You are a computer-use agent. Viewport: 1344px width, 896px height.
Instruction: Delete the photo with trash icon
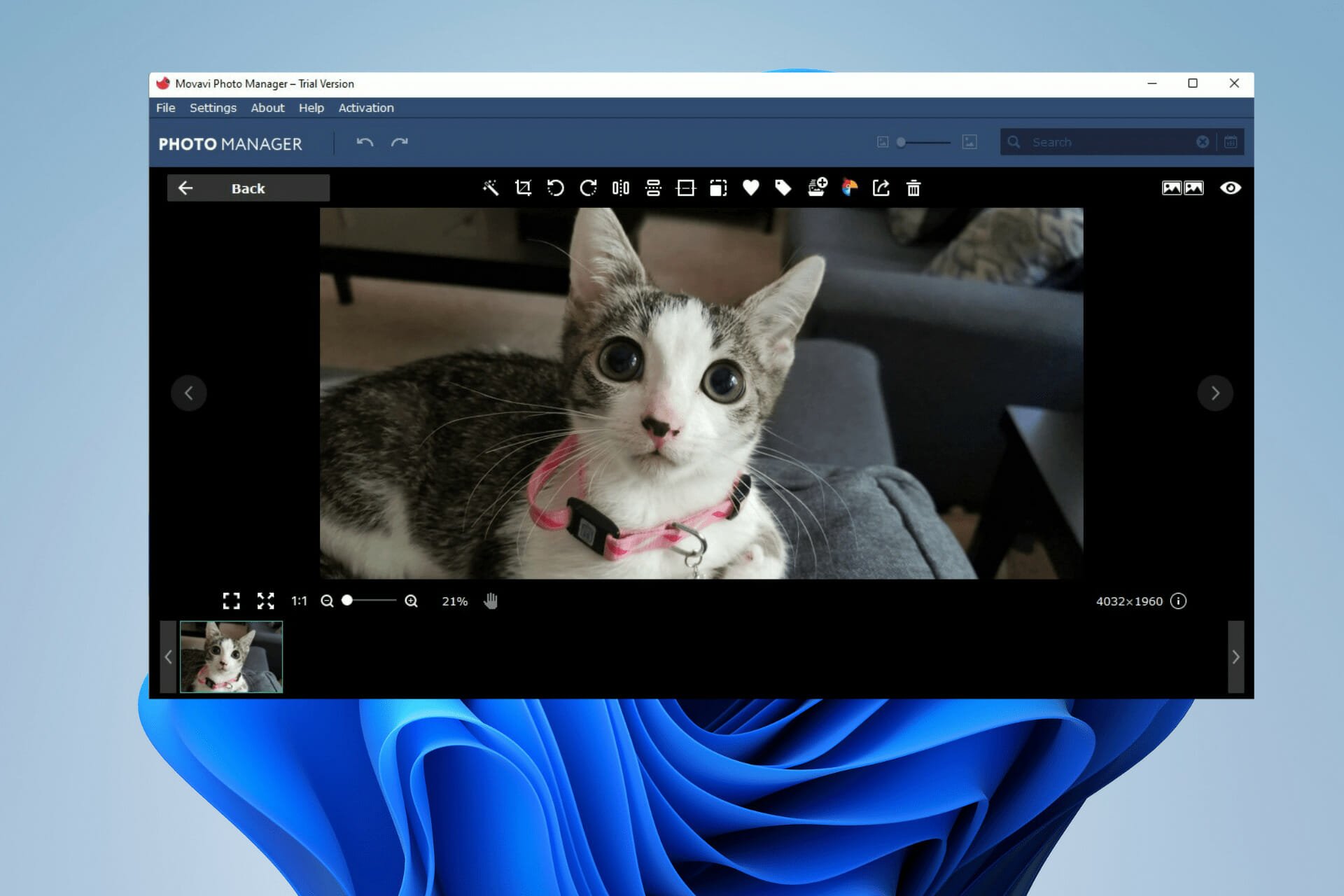pyautogui.click(x=913, y=188)
